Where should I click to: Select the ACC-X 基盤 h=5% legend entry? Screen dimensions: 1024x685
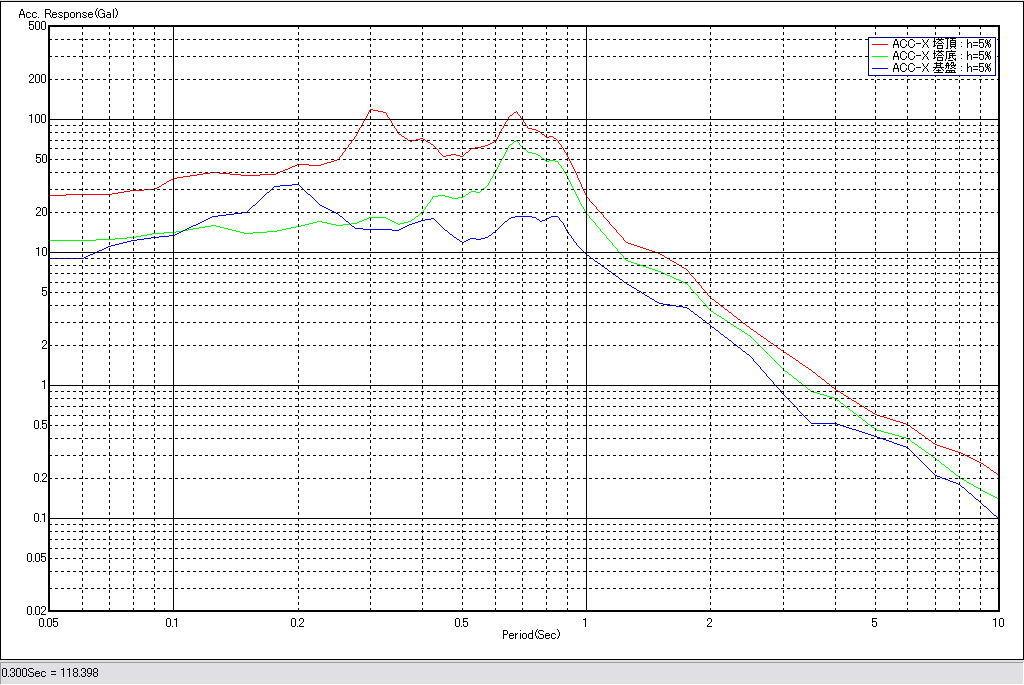941,68
